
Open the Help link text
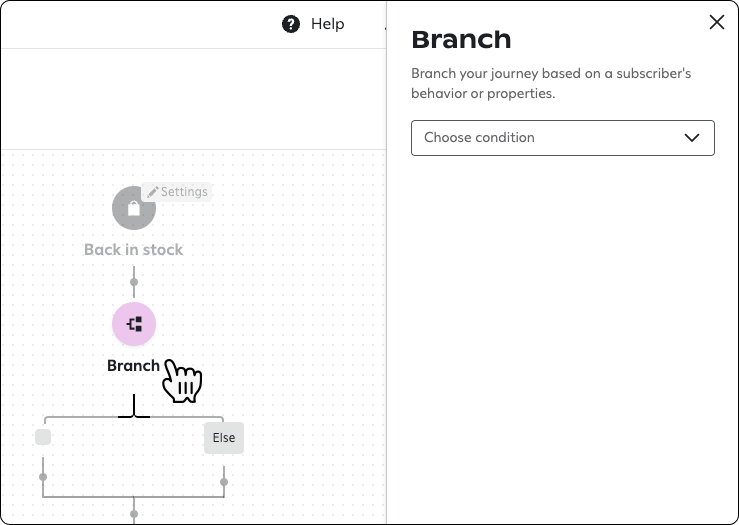[327, 24]
